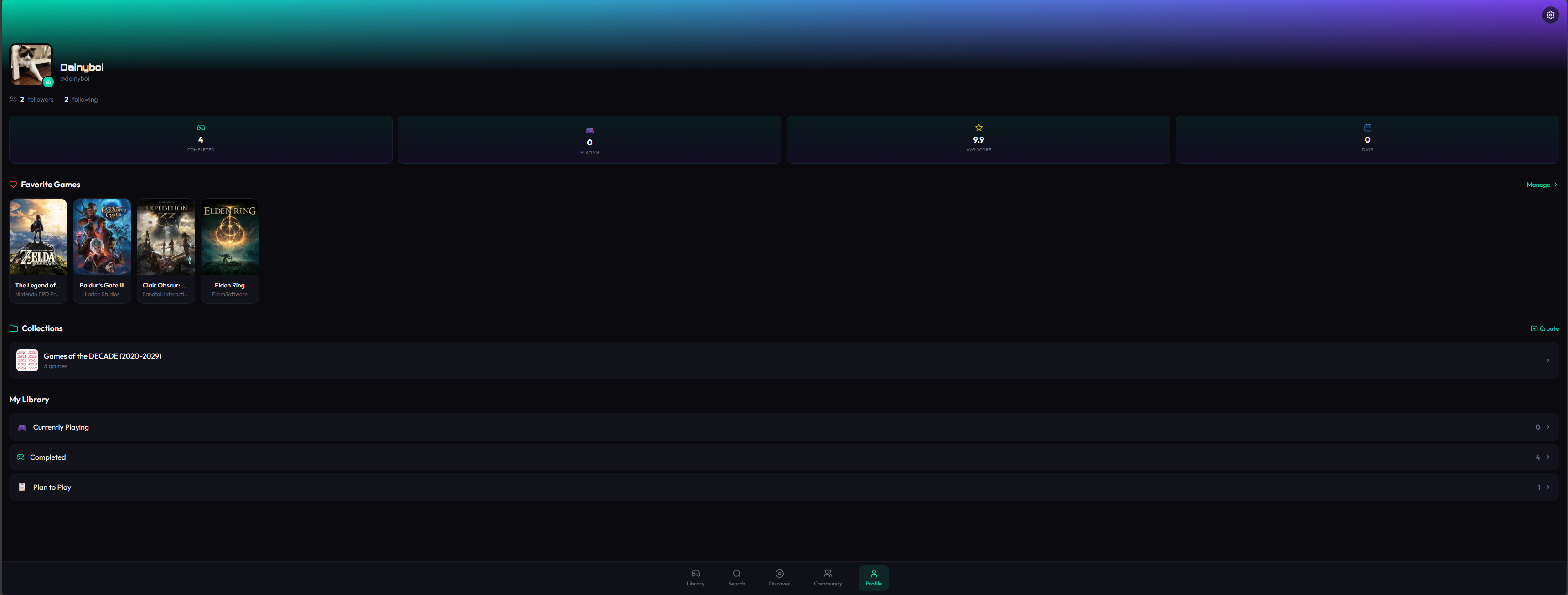
Task: Click the gamepad icon on the Completed row
Action: coord(21,457)
